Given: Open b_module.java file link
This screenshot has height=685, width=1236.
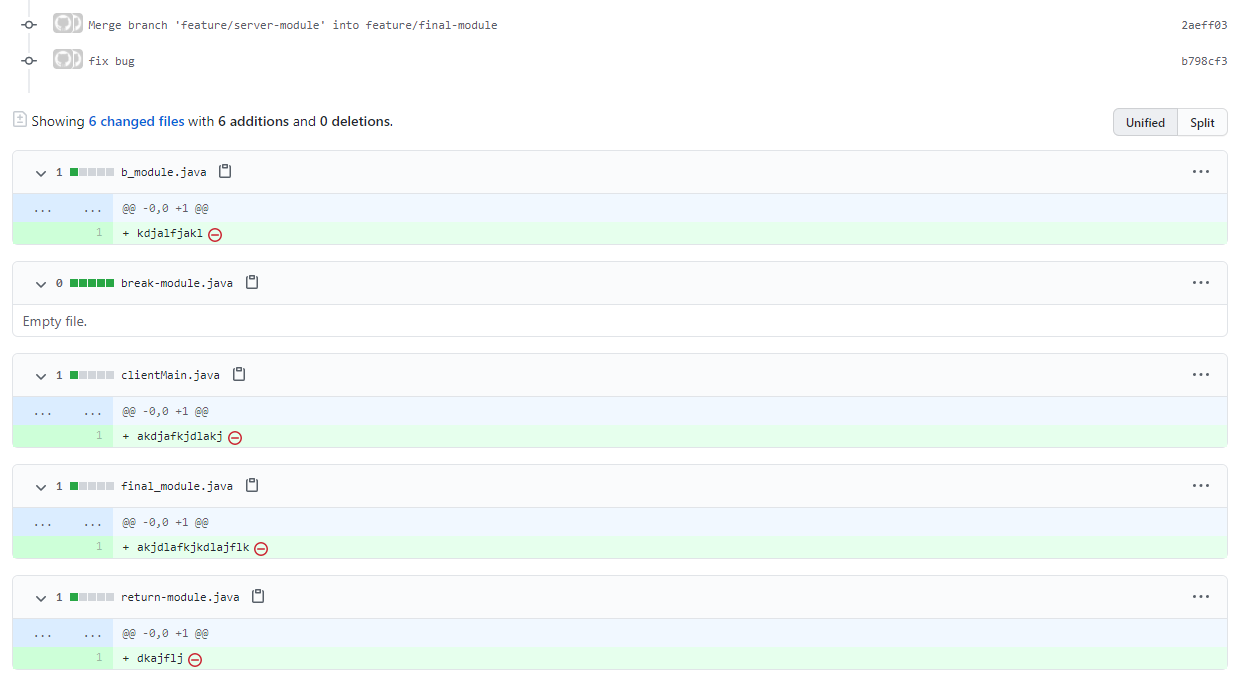Looking at the screenshot, I should (164, 172).
